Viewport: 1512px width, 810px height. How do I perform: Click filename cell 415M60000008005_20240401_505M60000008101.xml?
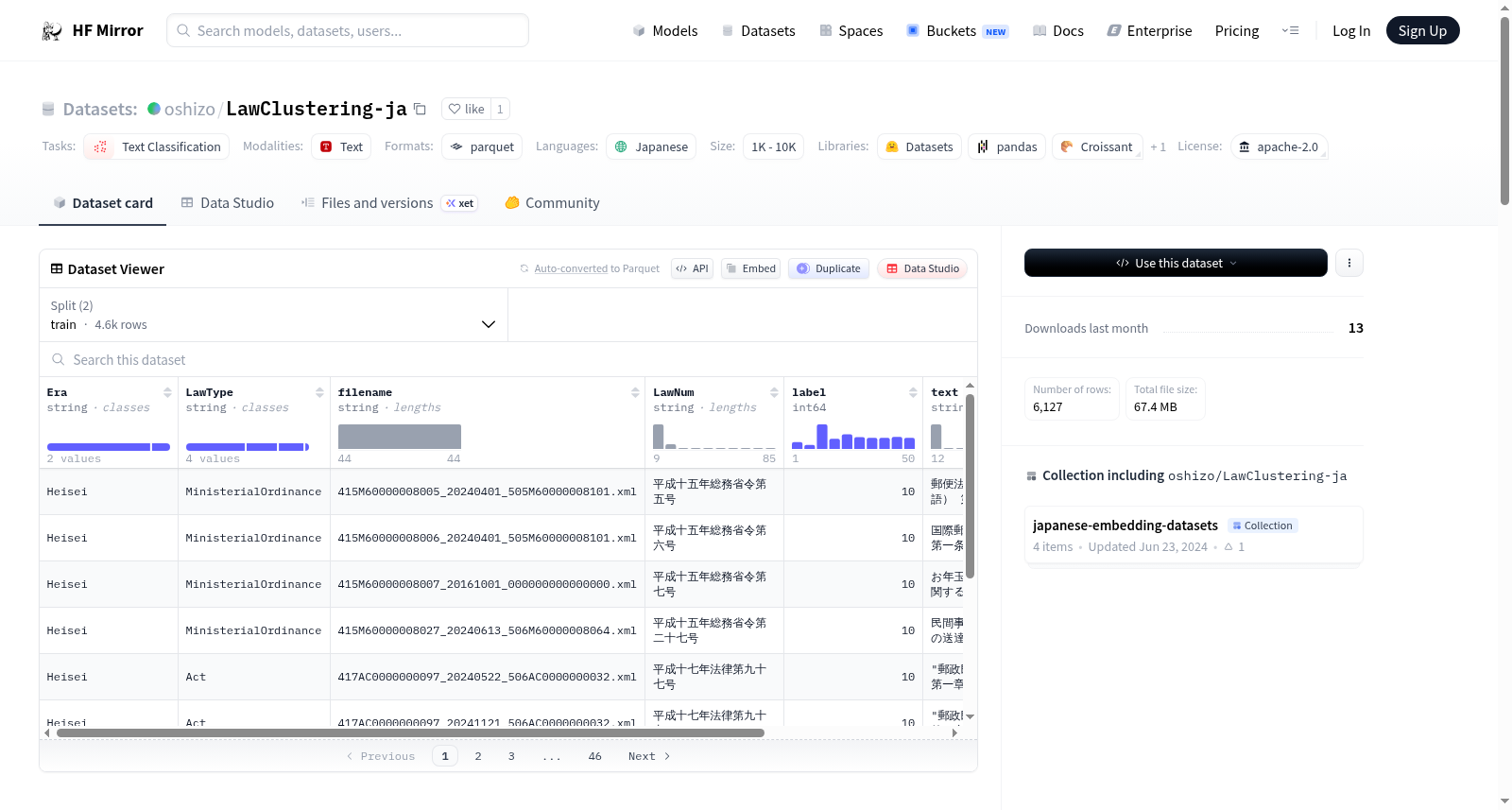(x=487, y=492)
